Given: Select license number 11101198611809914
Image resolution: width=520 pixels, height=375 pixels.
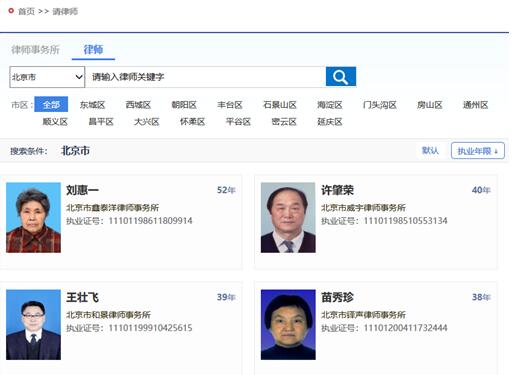Looking at the screenshot, I should [150, 221].
